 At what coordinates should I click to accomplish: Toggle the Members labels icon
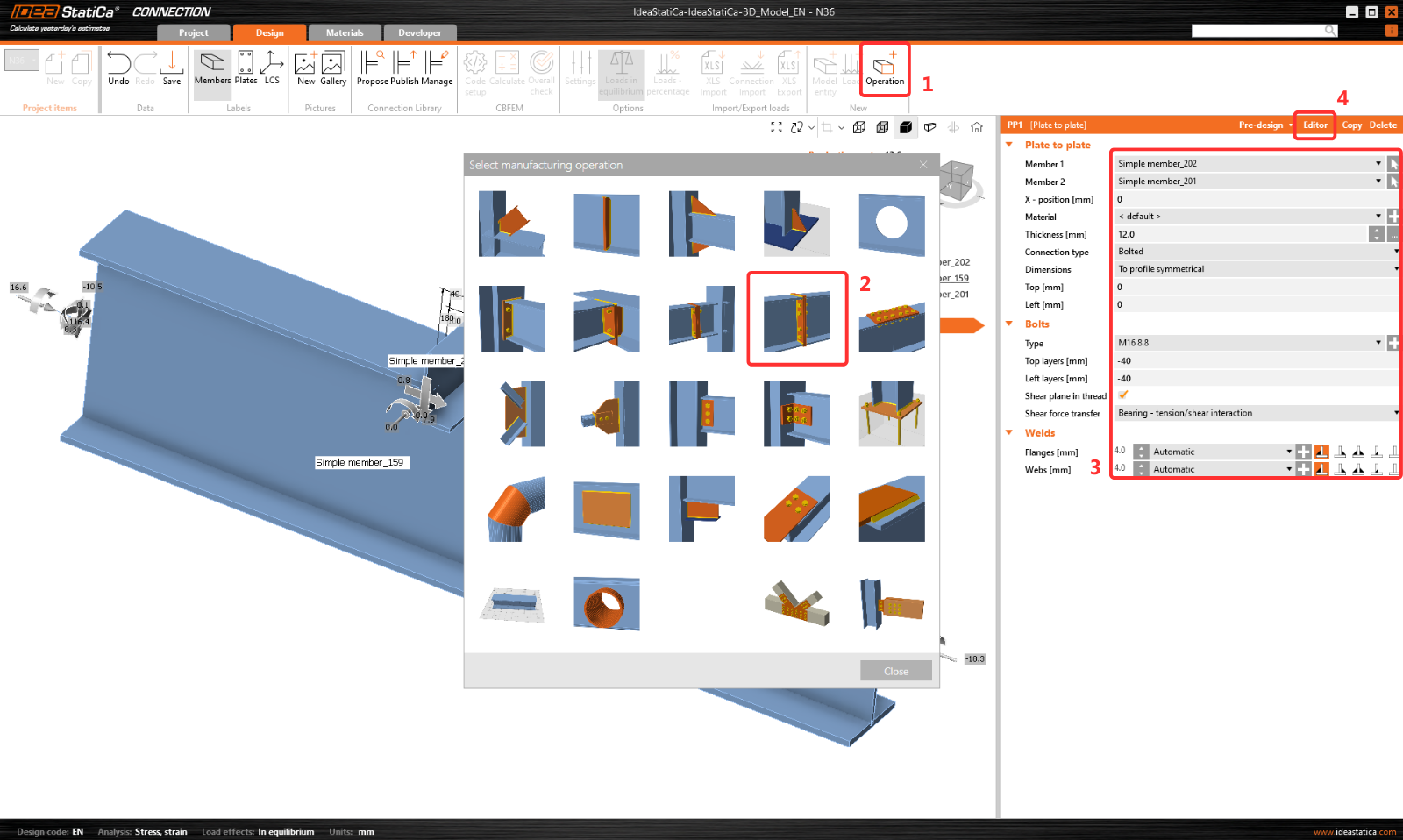(212, 68)
